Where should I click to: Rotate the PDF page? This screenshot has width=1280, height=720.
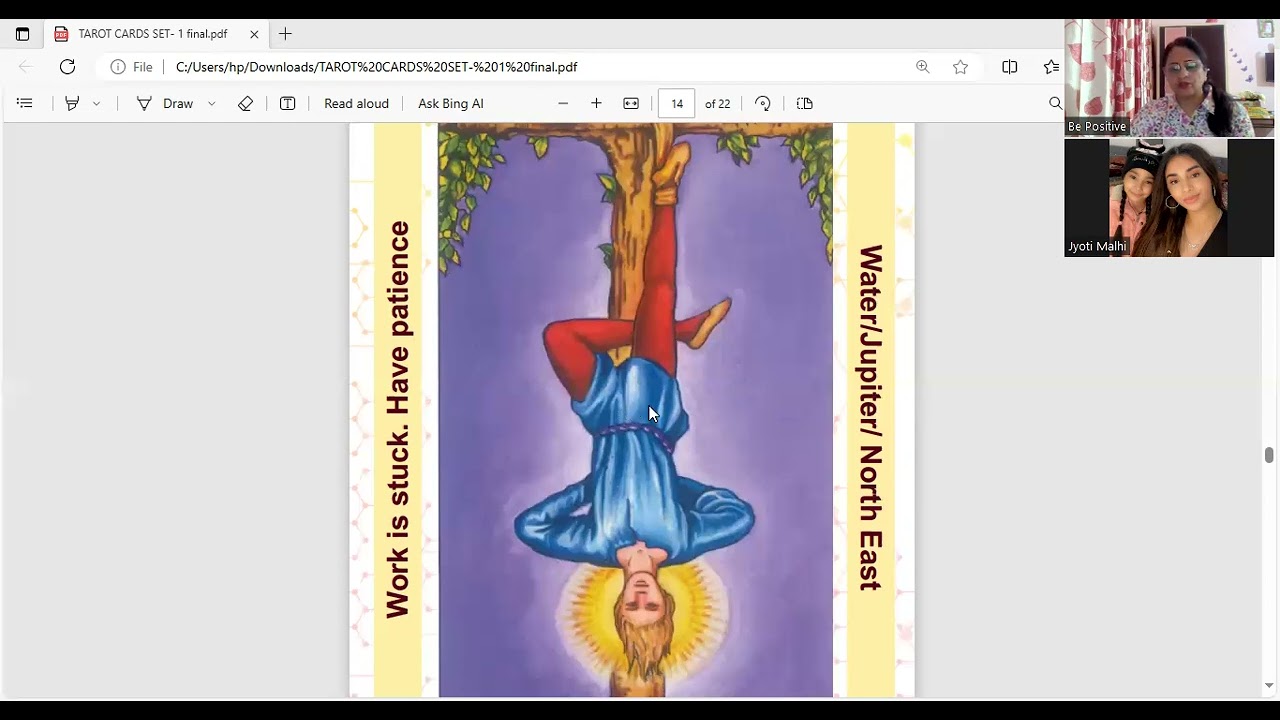(x=763, y=103)
